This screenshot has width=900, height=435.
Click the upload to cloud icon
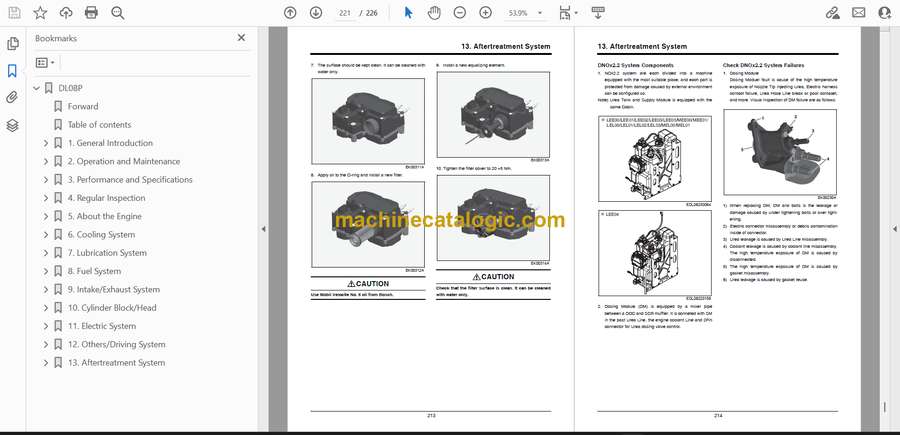coord(66,13)
